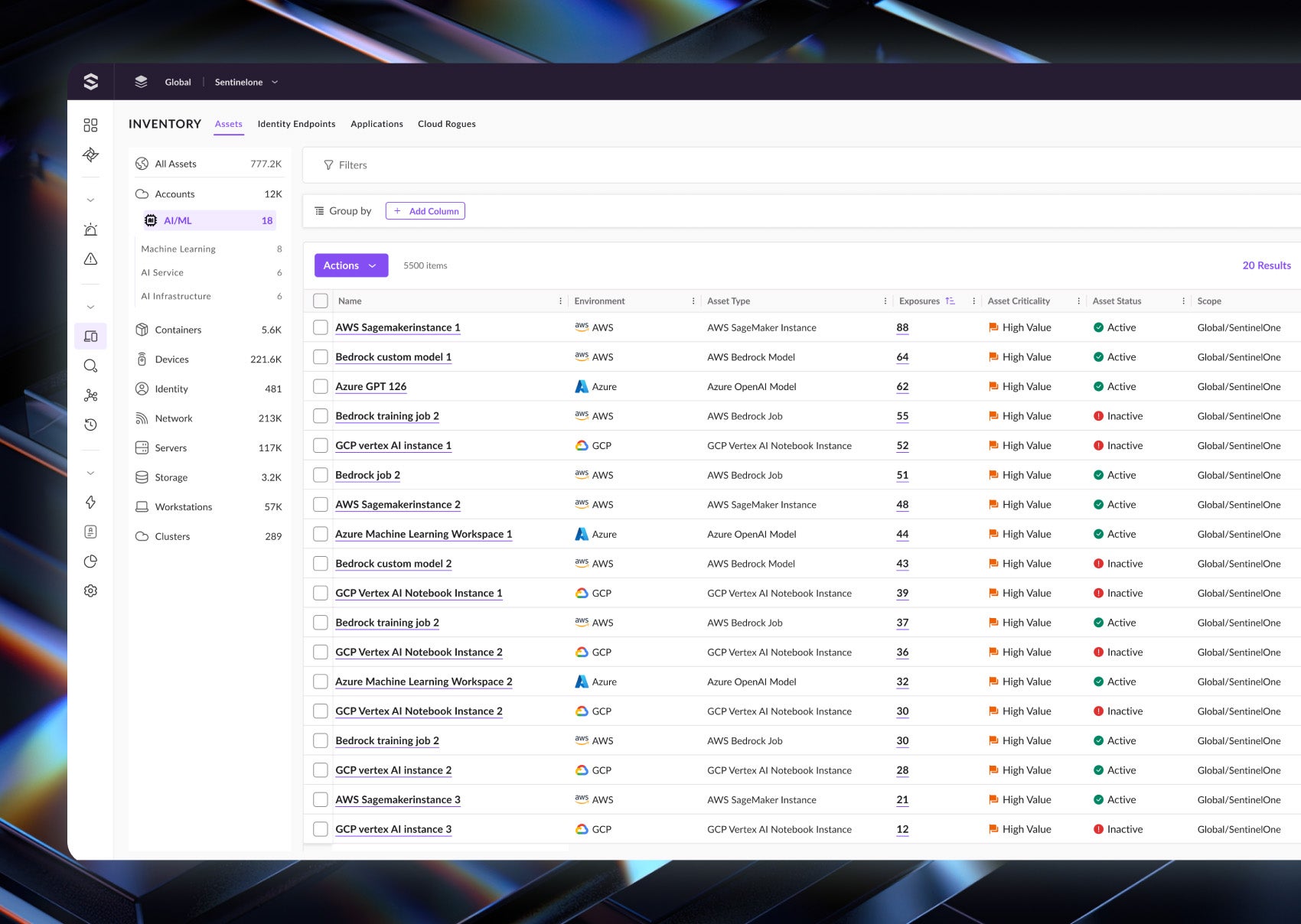Click the history clock icon in sidebar
This screenshot has height=924, width=1301.
90,425
